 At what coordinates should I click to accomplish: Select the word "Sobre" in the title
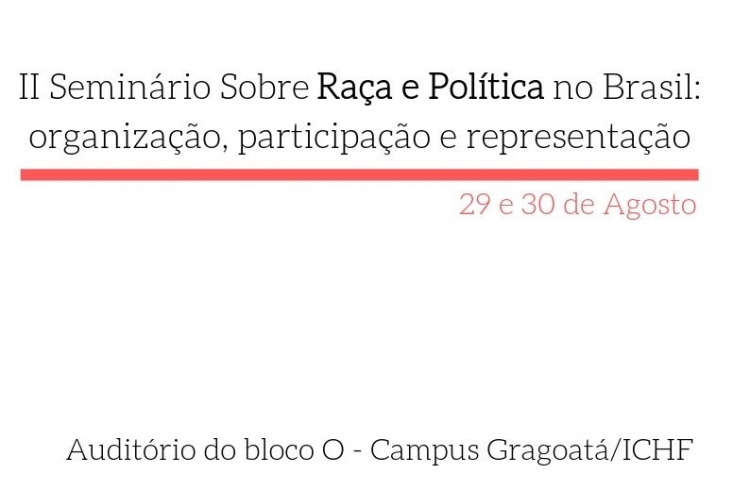click(x=265, y=88)
